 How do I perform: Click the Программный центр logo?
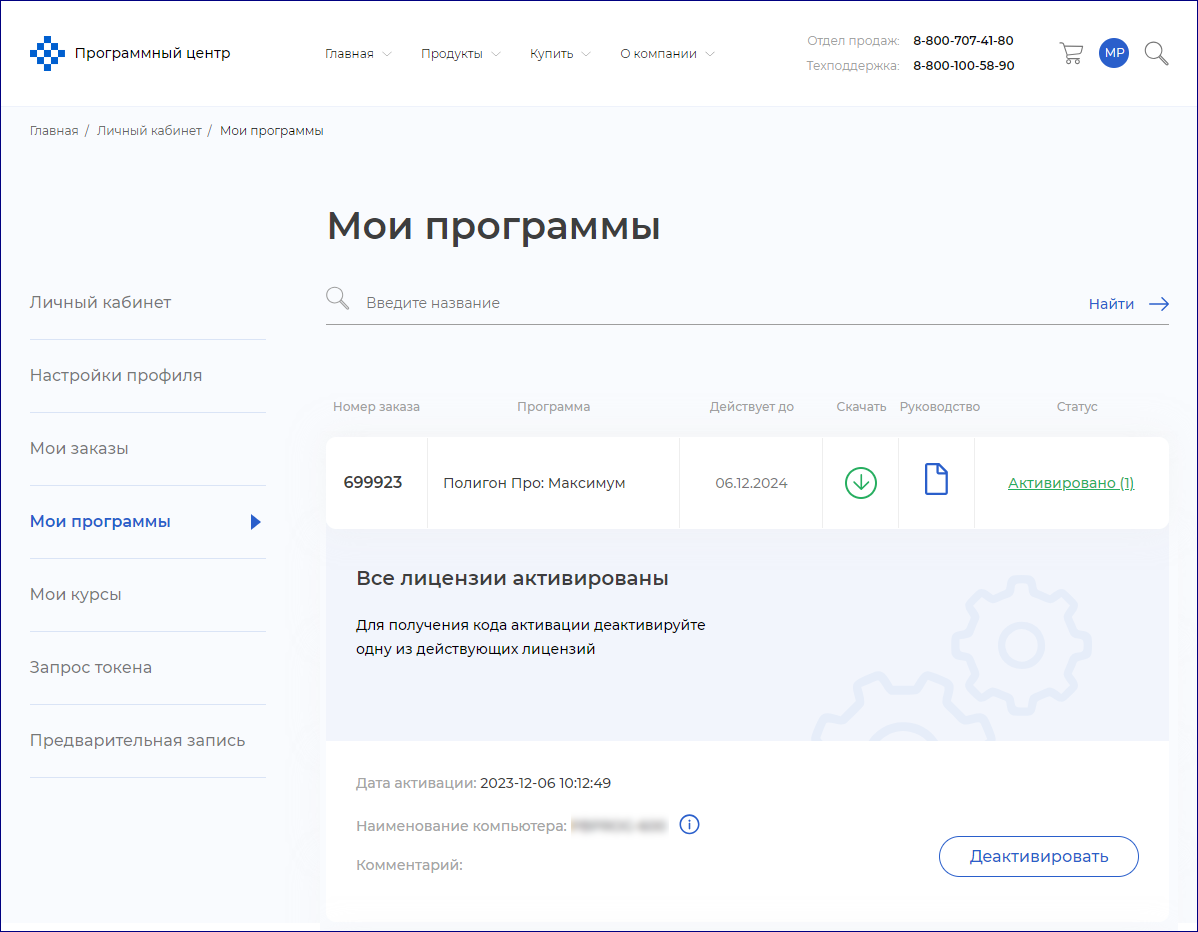(130, 54)
